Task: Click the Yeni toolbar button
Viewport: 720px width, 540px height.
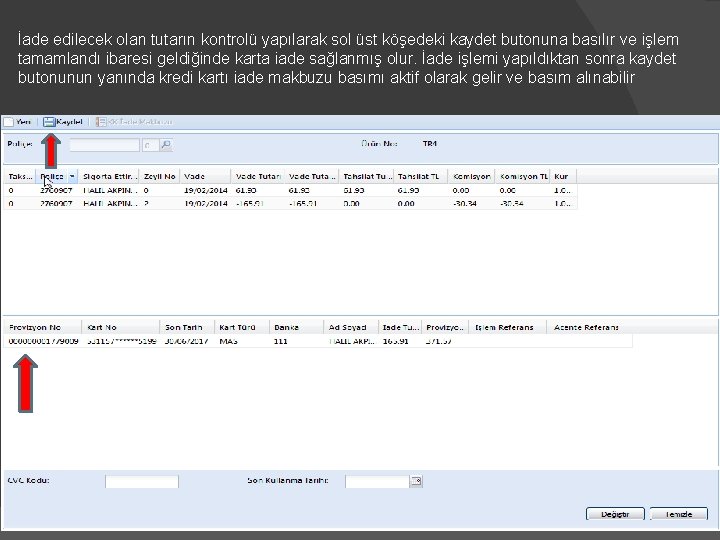Action: (x=17, y=122)
